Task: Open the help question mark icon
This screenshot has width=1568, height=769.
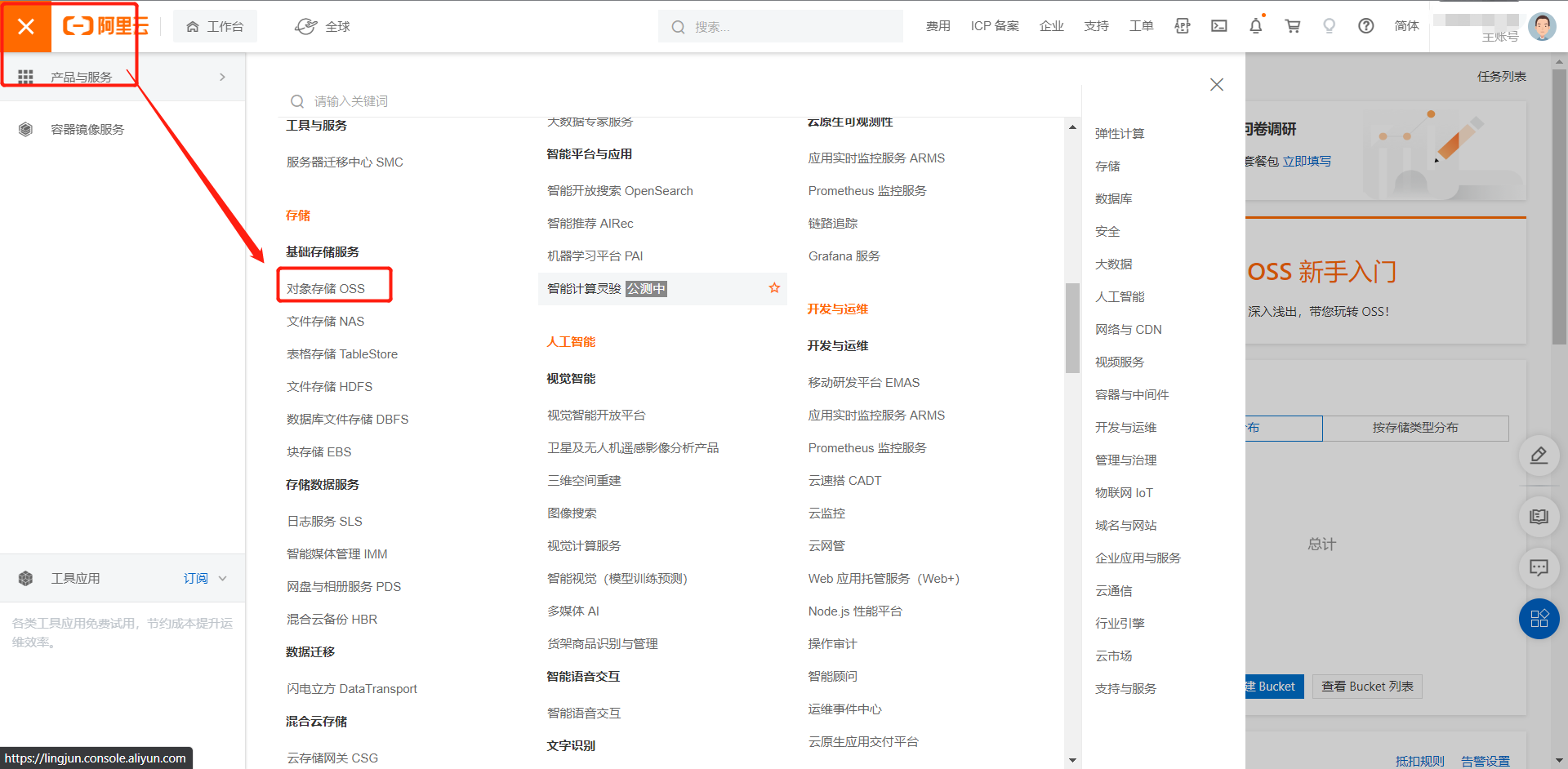Action: click(x=1366, y=26)
